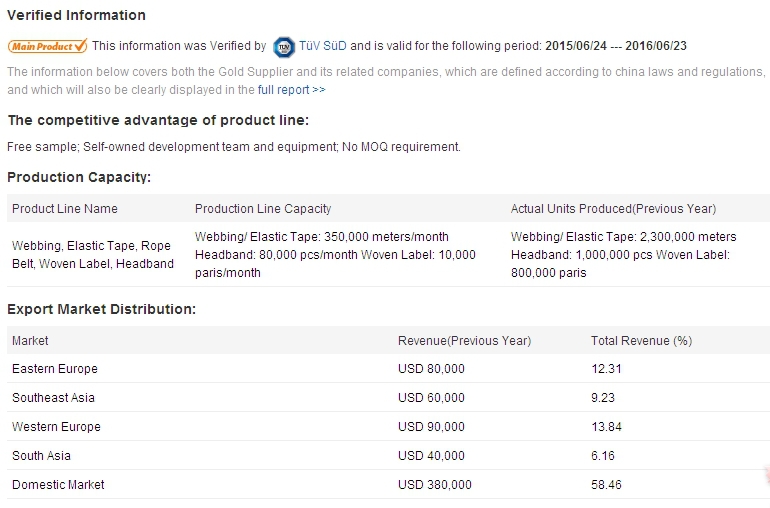Click the validity period 2015/06/24 date text

(576, 46)
